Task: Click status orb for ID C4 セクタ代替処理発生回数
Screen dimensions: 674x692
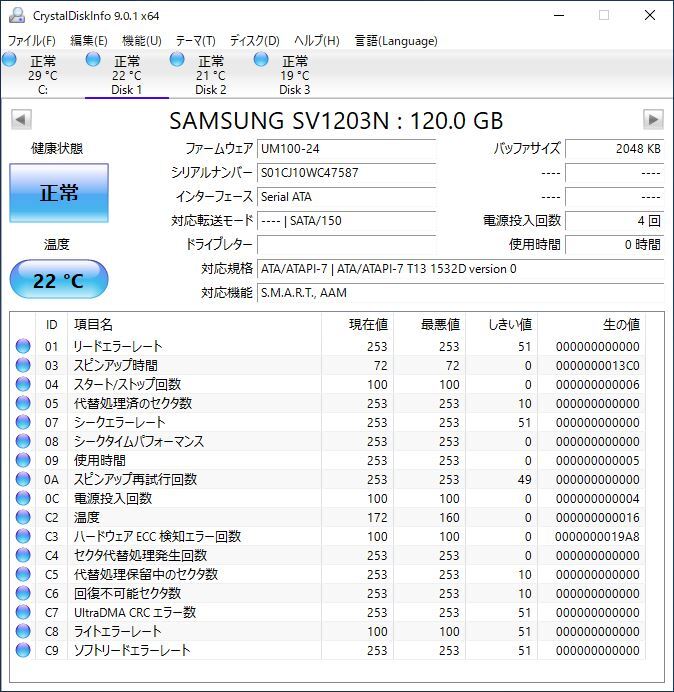Action: tap(23, 555)
